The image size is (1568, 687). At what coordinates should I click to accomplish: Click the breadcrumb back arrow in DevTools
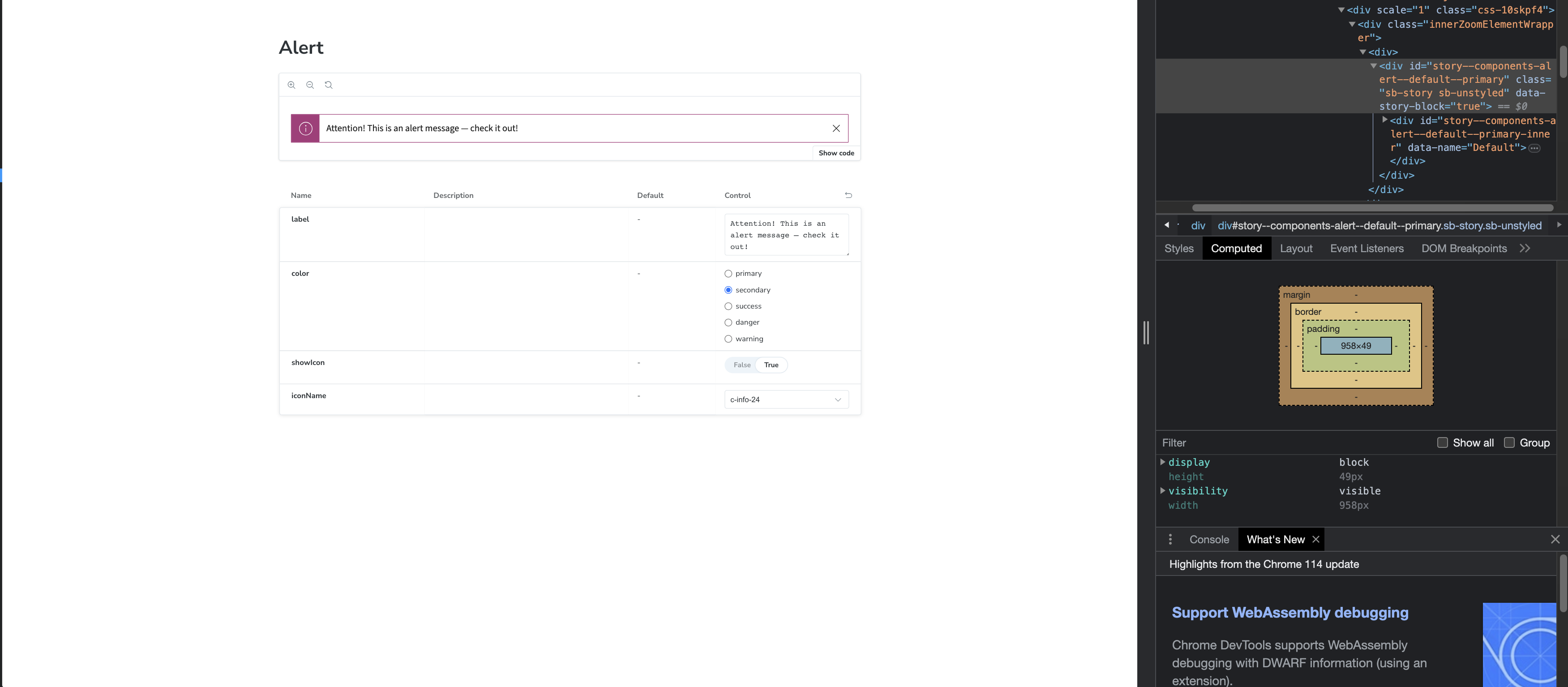point(1167,225)
